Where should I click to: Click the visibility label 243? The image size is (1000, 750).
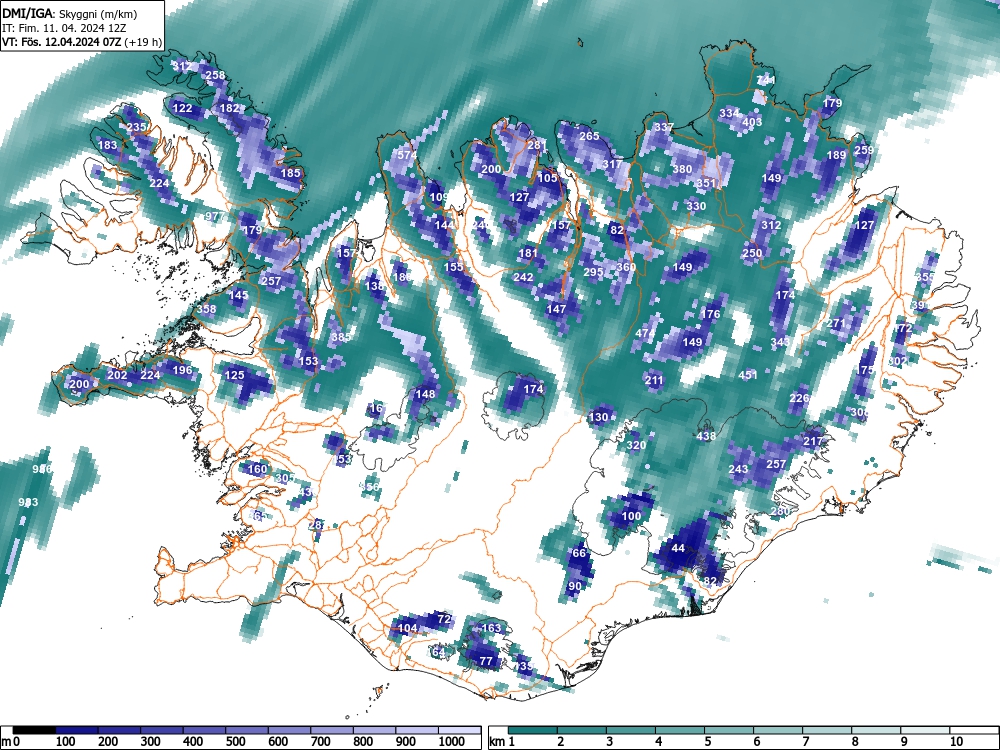[x=738, y=469]
